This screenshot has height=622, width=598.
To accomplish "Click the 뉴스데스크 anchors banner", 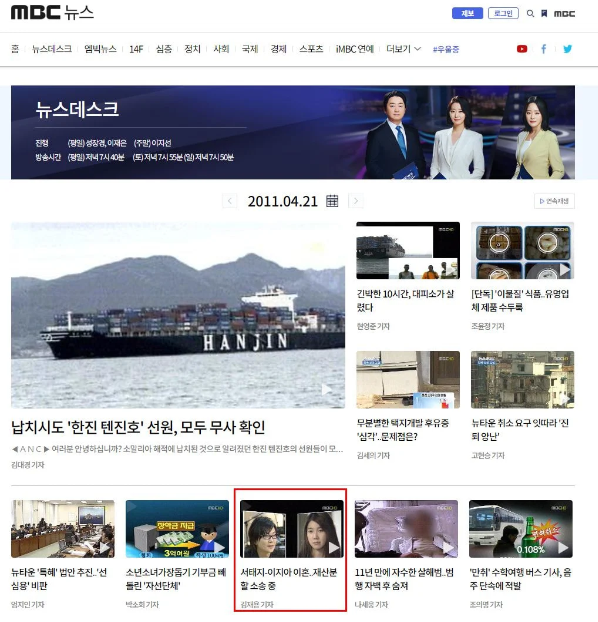I will pos(293,132).
